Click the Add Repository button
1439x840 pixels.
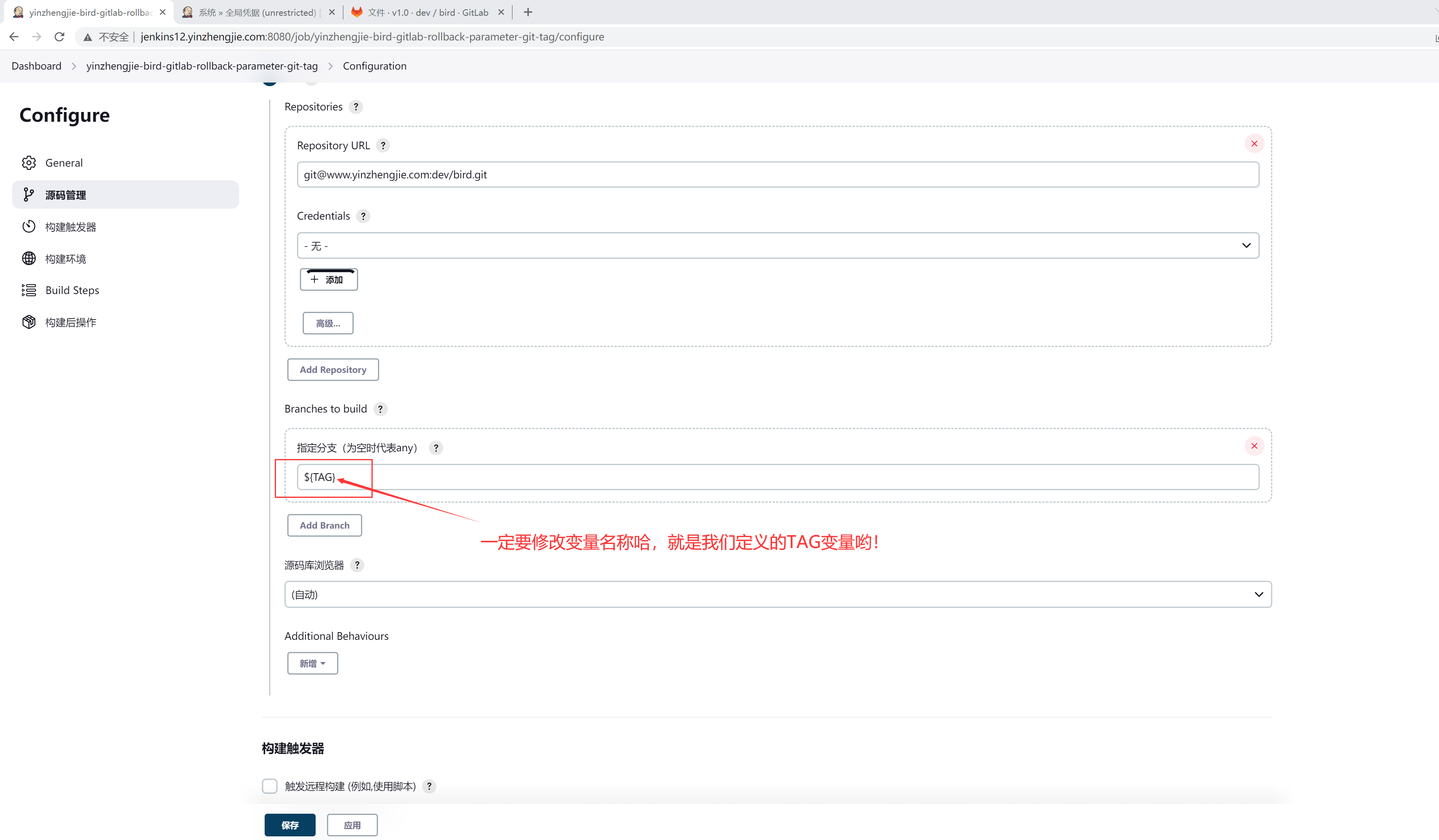coord(333,369)
